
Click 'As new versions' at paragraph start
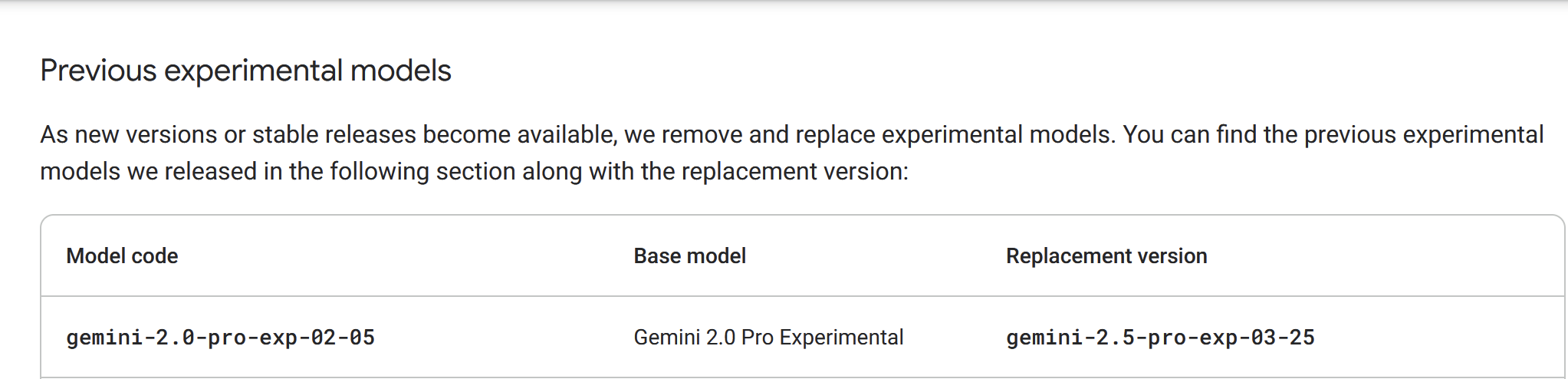tap(129, 134)
